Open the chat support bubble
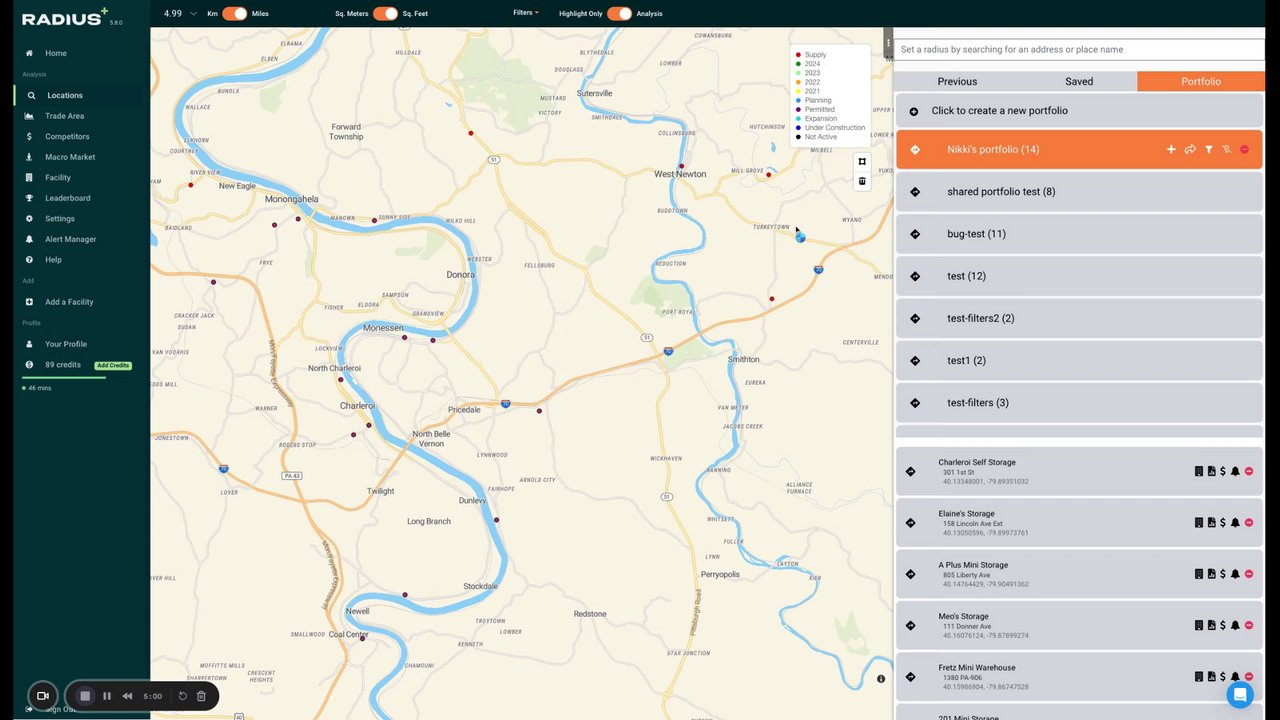1280x720 pixels. point(1240,695)
